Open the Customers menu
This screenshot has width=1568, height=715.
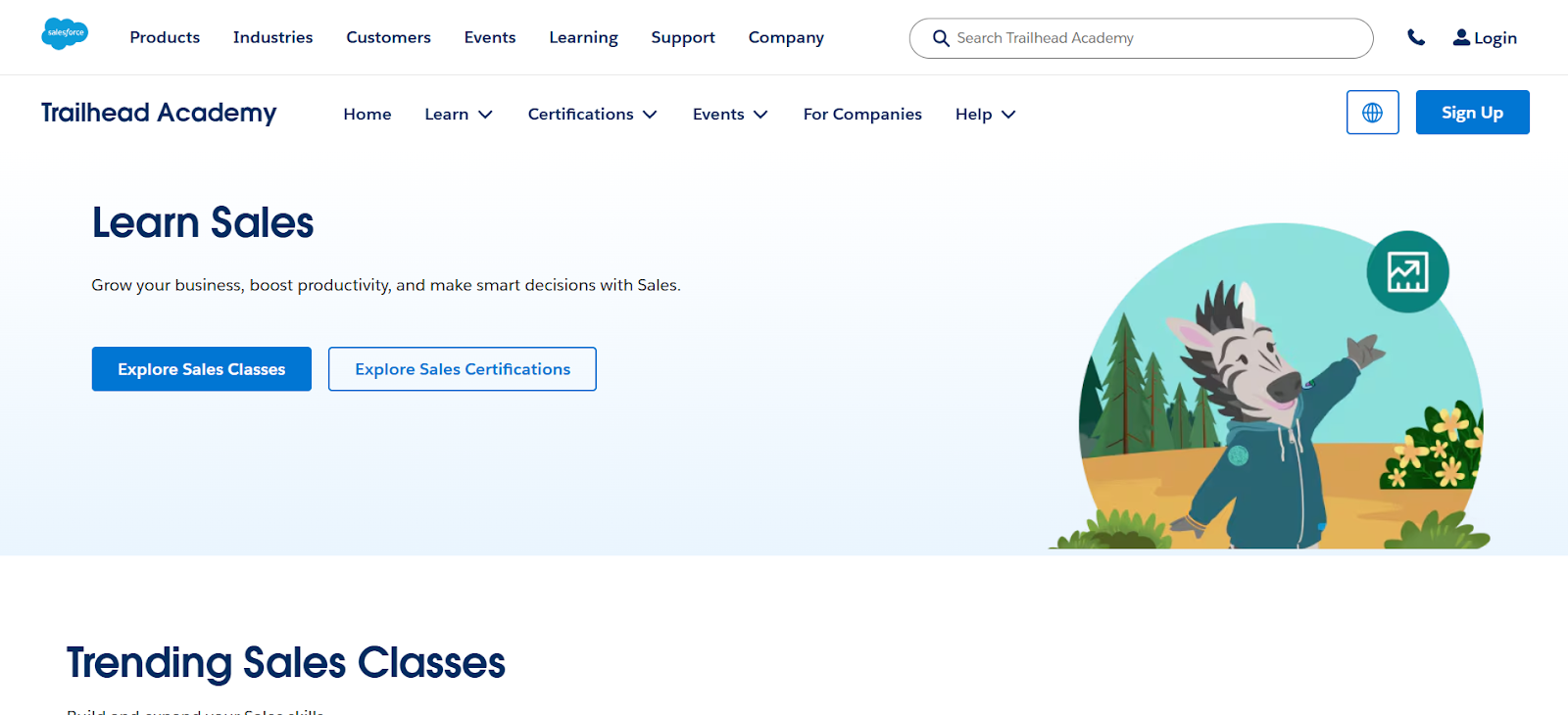coord(388,37)
